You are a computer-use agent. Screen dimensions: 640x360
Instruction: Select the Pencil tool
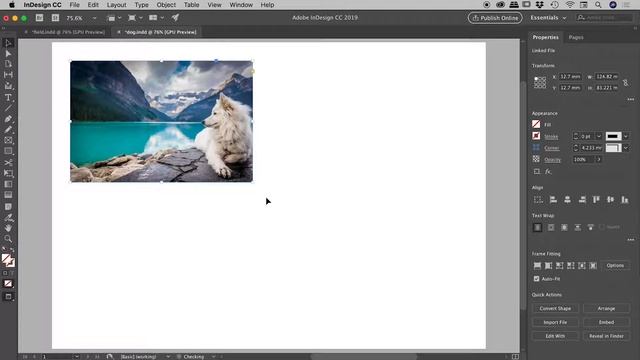click(x=8, y=129)
